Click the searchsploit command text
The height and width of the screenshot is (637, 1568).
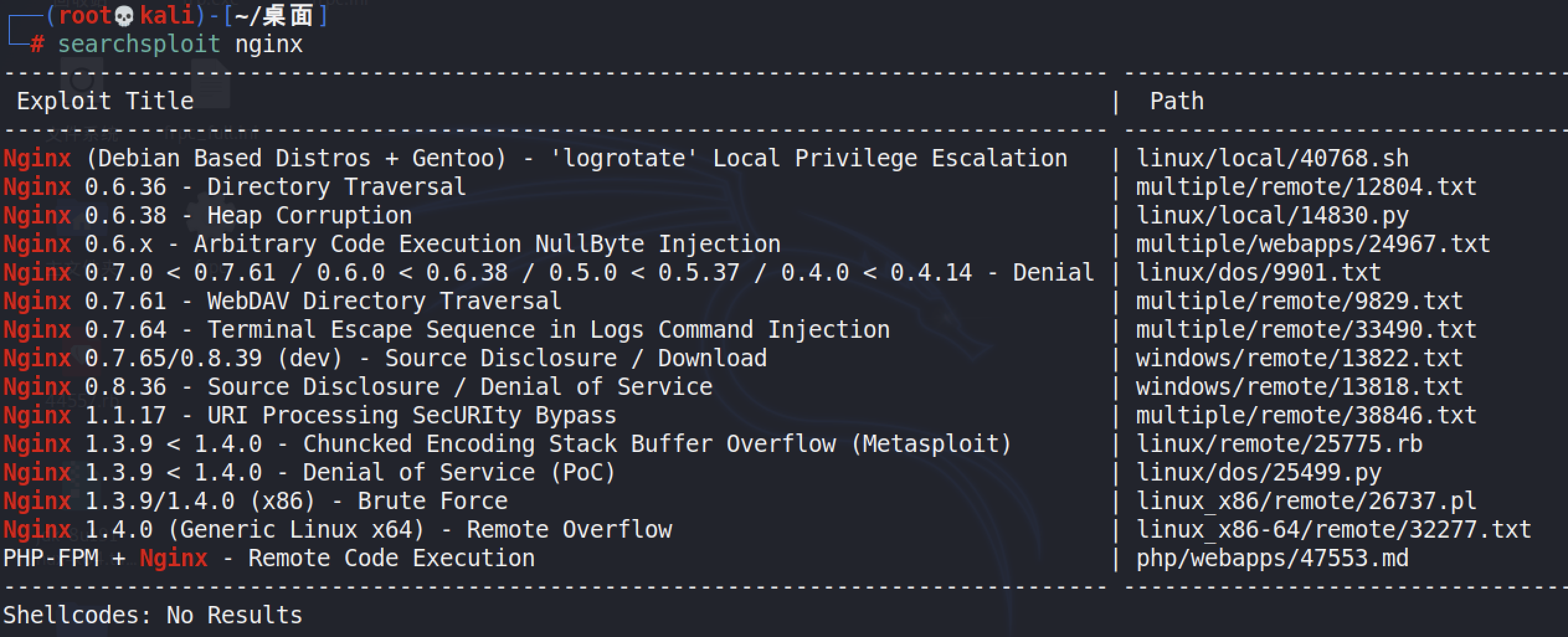(x=139, y=44)
